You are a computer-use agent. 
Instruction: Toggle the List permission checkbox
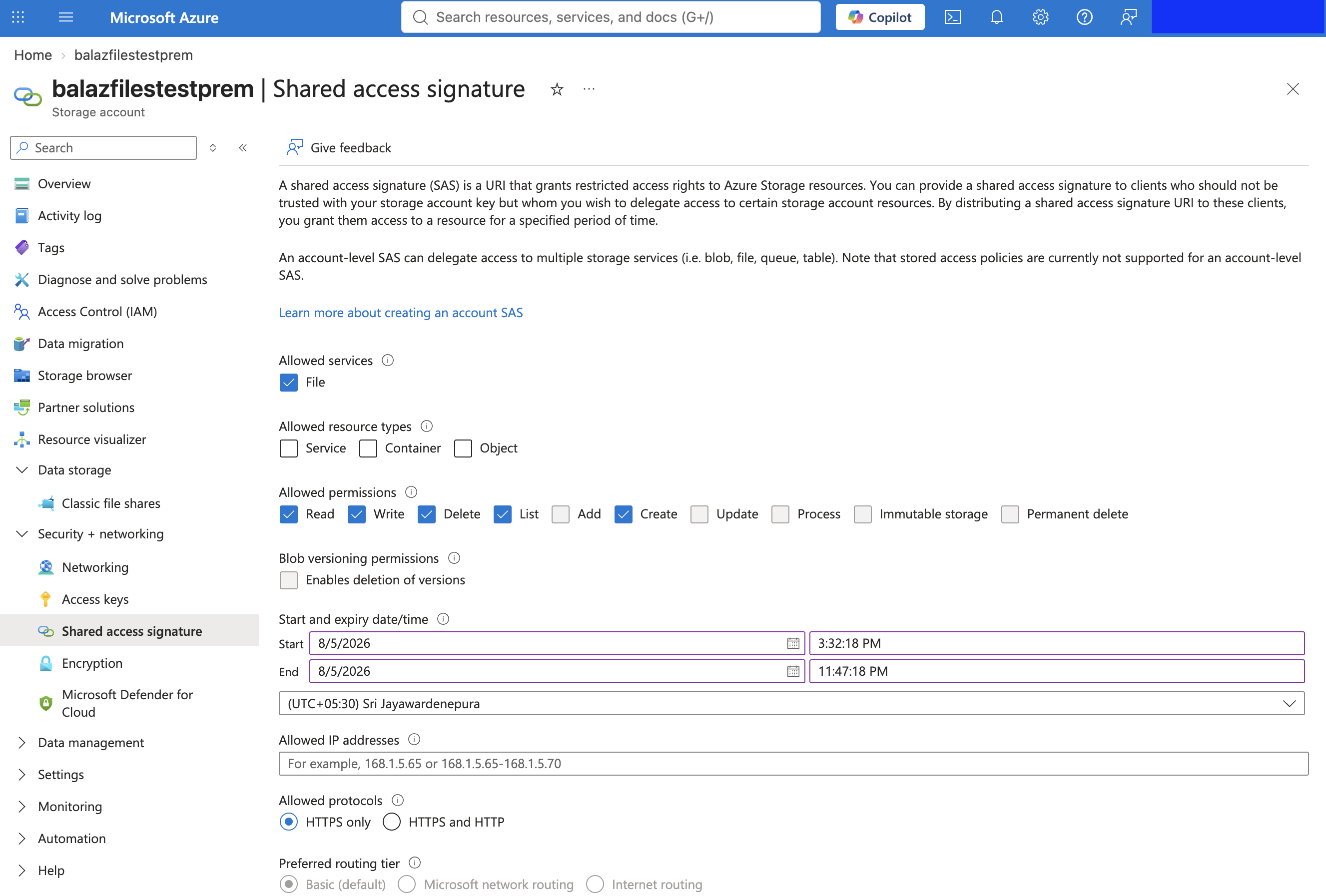coord(502,514)
